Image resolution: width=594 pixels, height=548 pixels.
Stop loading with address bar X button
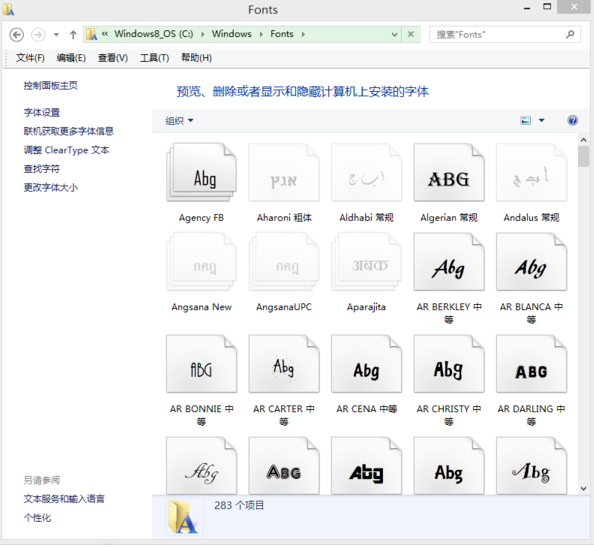pyautogui.click(x=411, y=34)
